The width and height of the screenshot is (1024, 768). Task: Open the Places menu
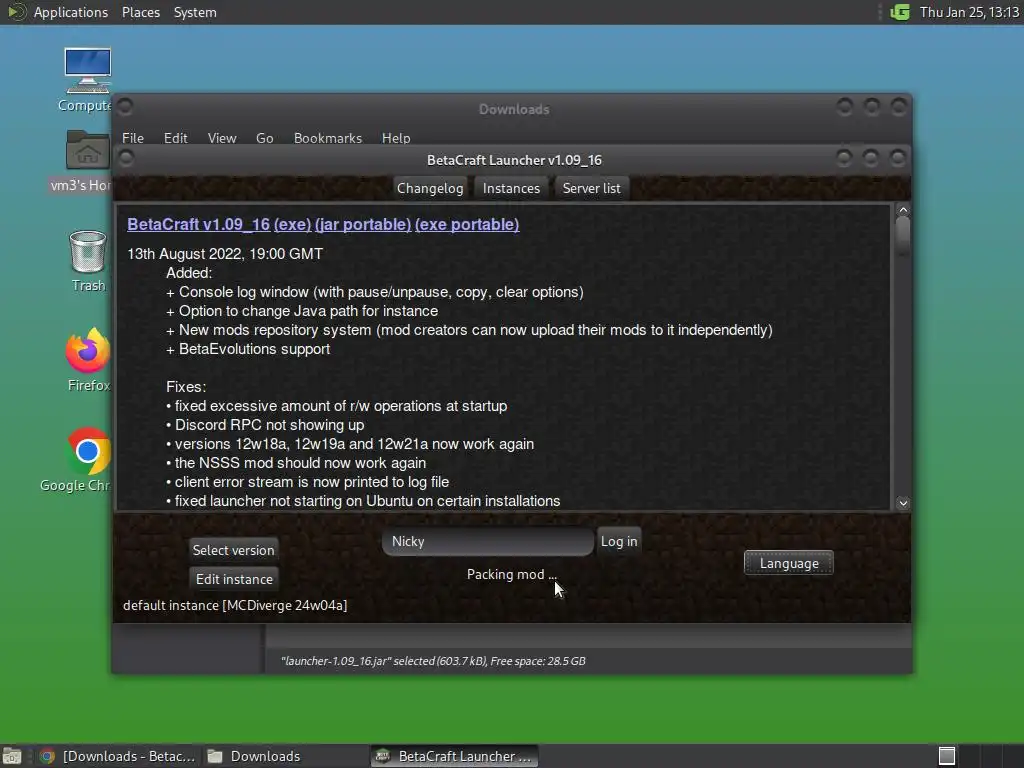(140, 12)
